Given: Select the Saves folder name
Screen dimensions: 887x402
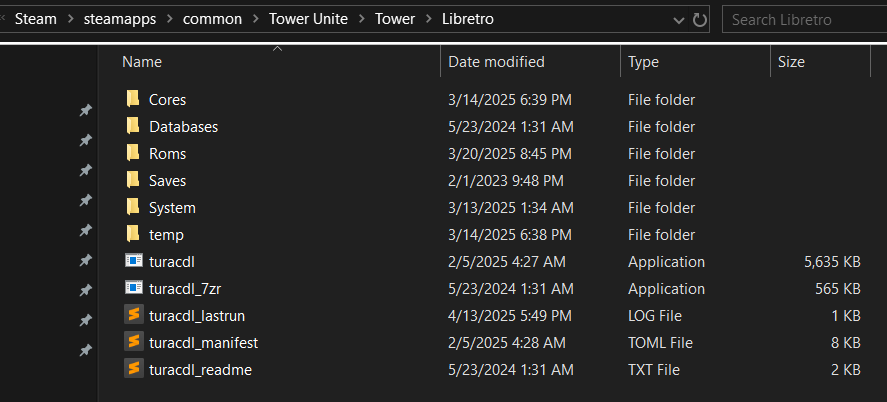Looking at the screenshot, I should pos(167,181).
